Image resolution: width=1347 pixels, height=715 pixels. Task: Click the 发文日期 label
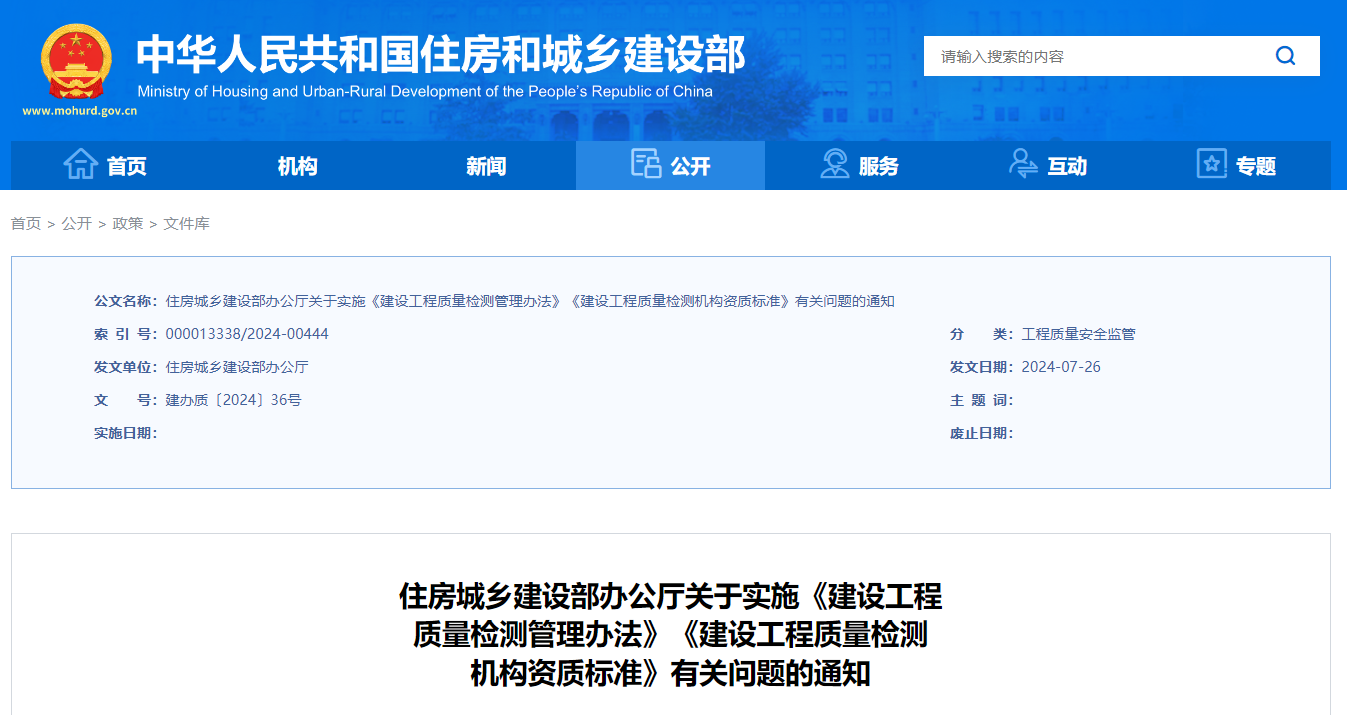[982, 367]
